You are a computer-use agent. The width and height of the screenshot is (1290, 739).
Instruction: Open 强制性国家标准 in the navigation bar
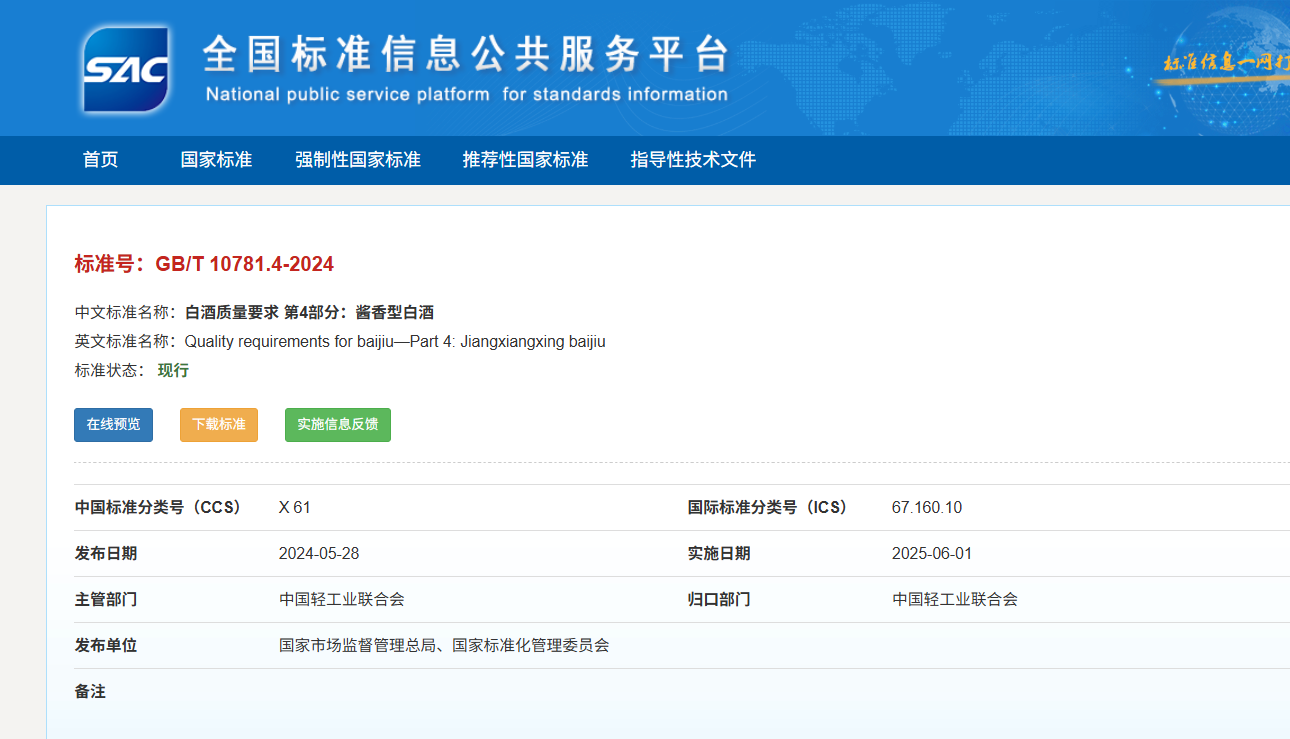coord(357,160)
